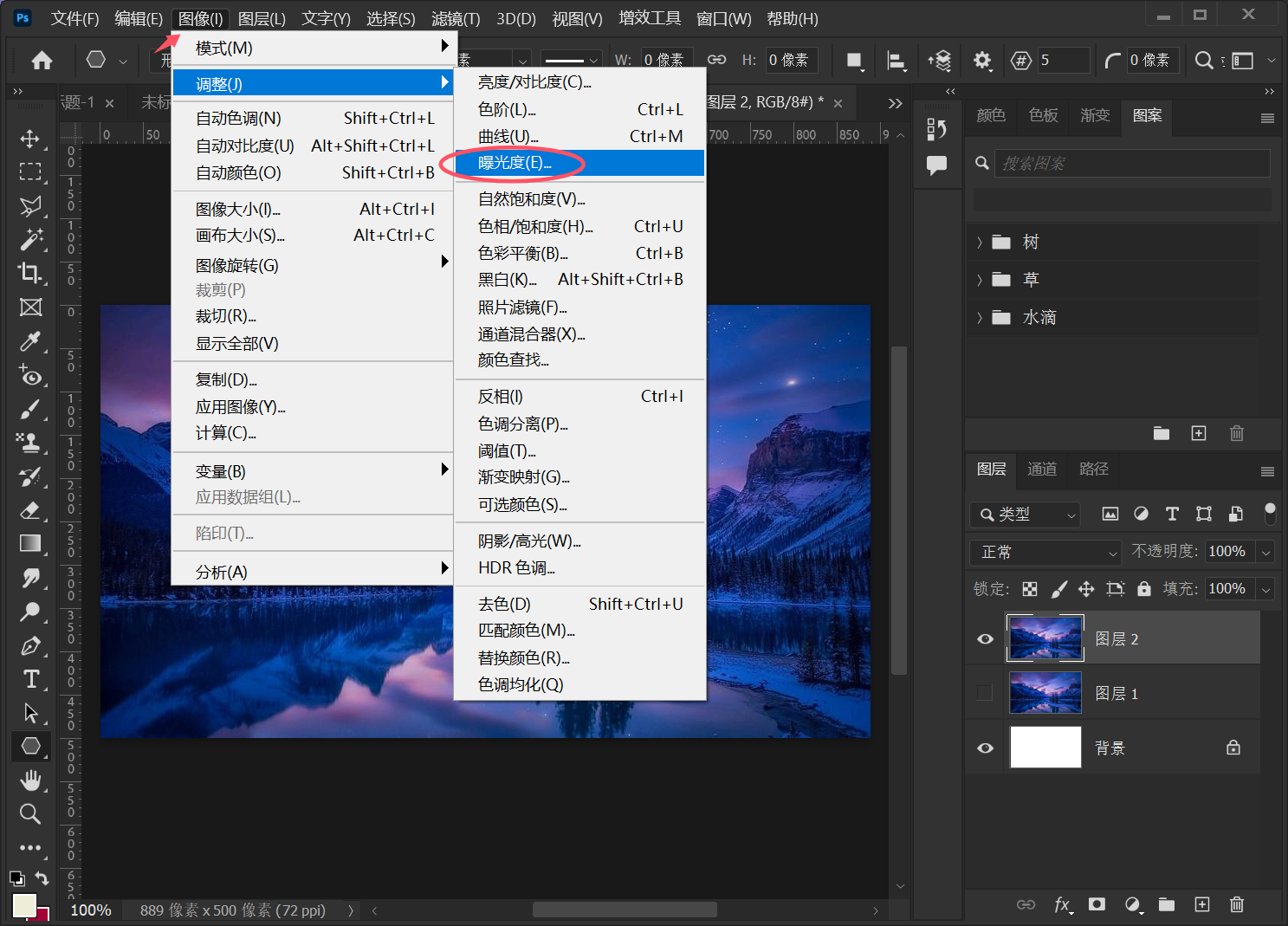Switch to the 通道 tab
The width and height of the screenshot is (1288, 926).
[1042, 469]
